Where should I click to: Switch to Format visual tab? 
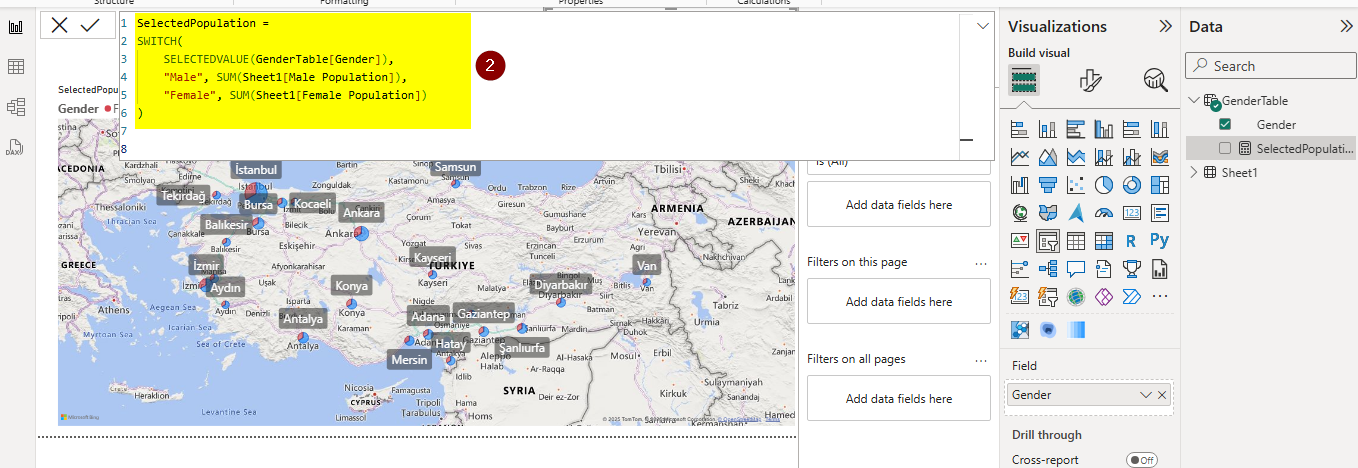click(x=1090, y=80)
